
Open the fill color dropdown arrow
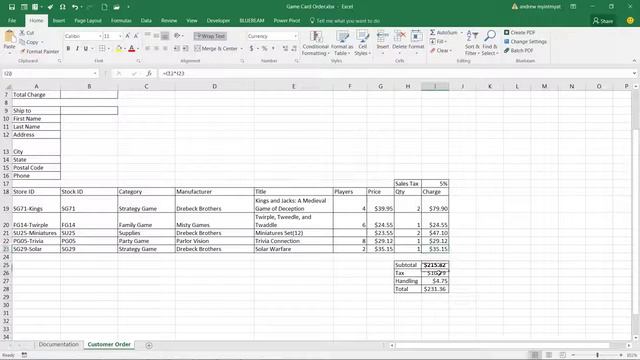(124, 49)
